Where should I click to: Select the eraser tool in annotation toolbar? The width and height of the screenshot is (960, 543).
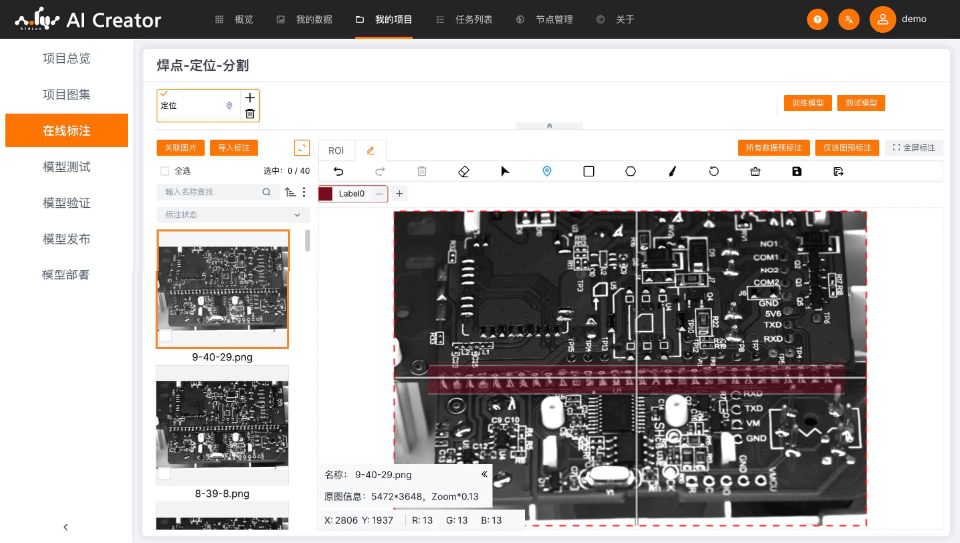pyautogui.click(x=463, y=171)
